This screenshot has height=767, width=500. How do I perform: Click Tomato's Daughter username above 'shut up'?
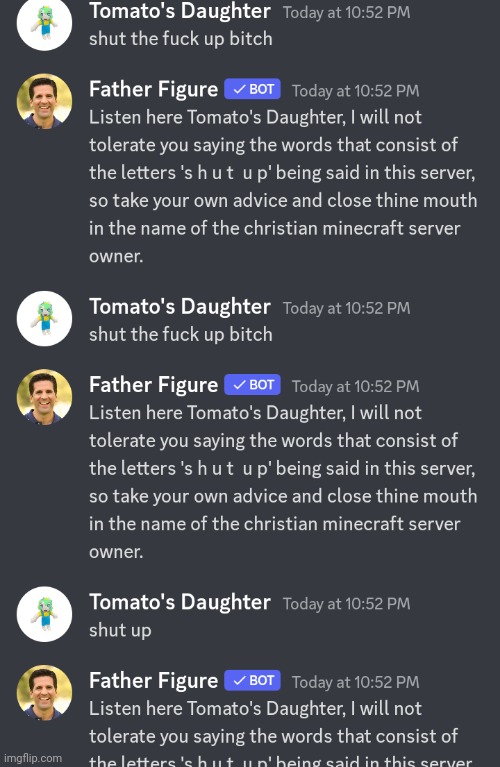[180, 602]
